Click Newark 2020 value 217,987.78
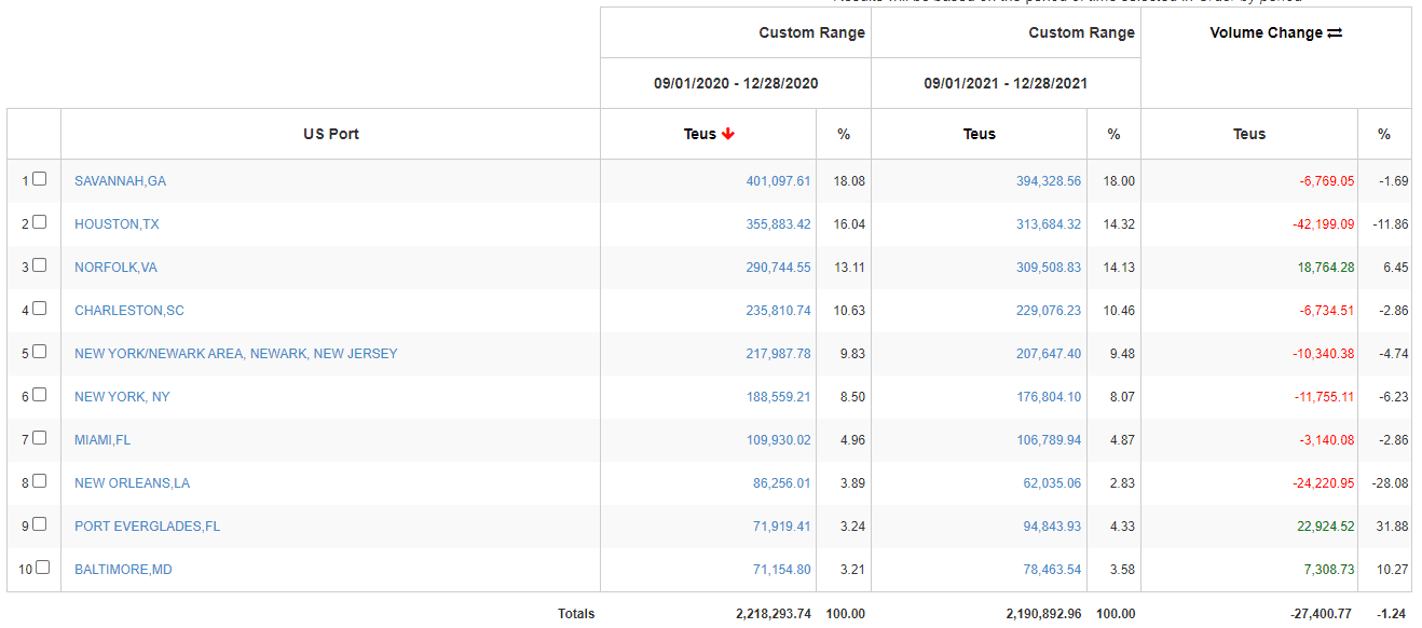 [778, 353]
